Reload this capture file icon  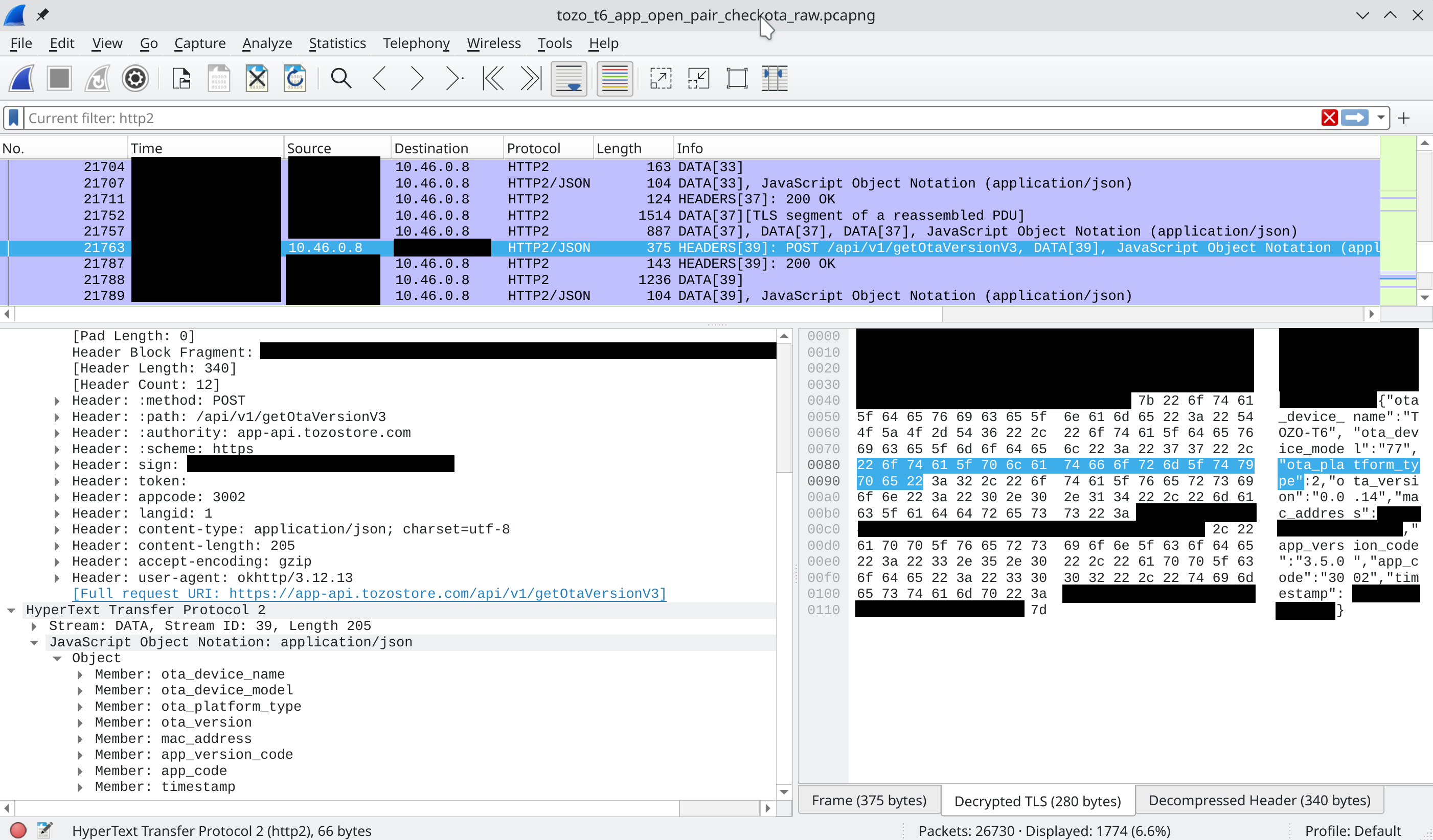[x=294, y=78]
